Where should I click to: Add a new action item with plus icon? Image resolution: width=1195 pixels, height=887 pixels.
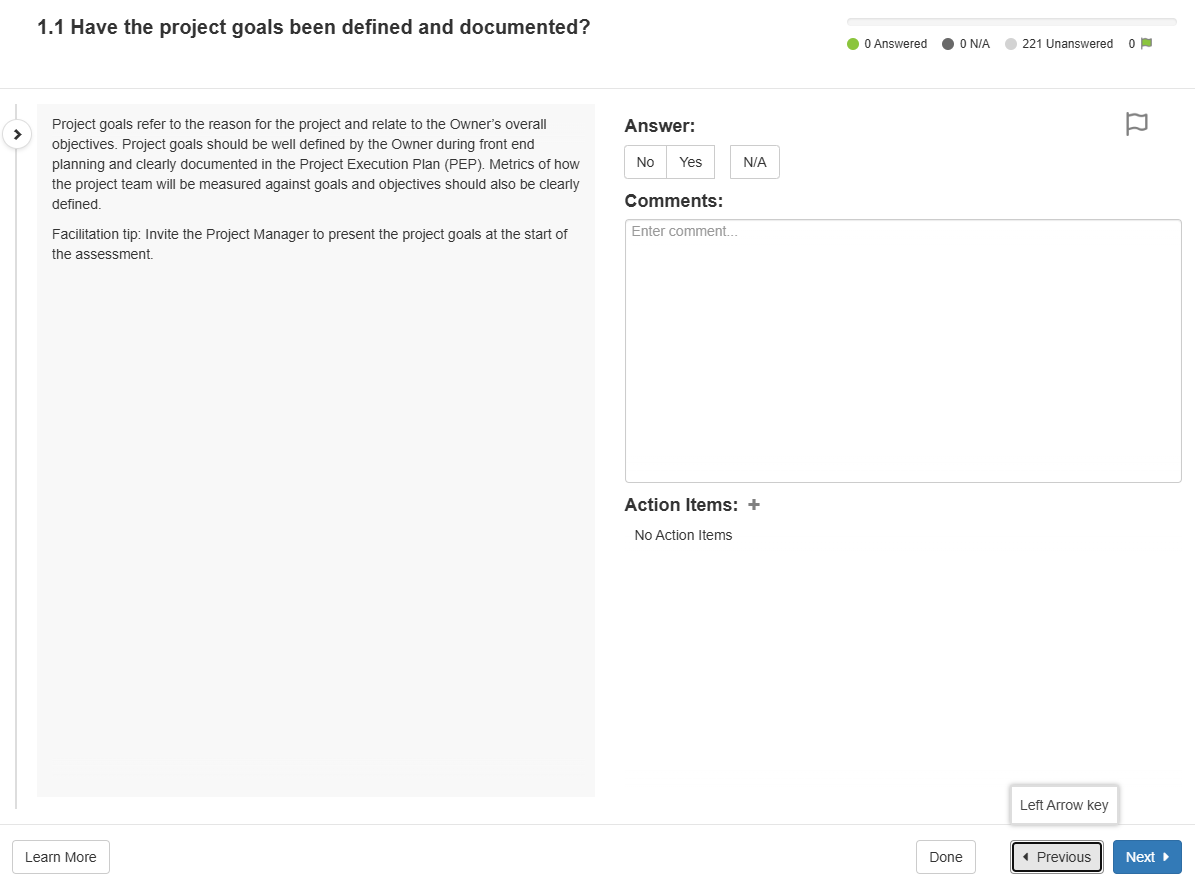click(754, 505)
